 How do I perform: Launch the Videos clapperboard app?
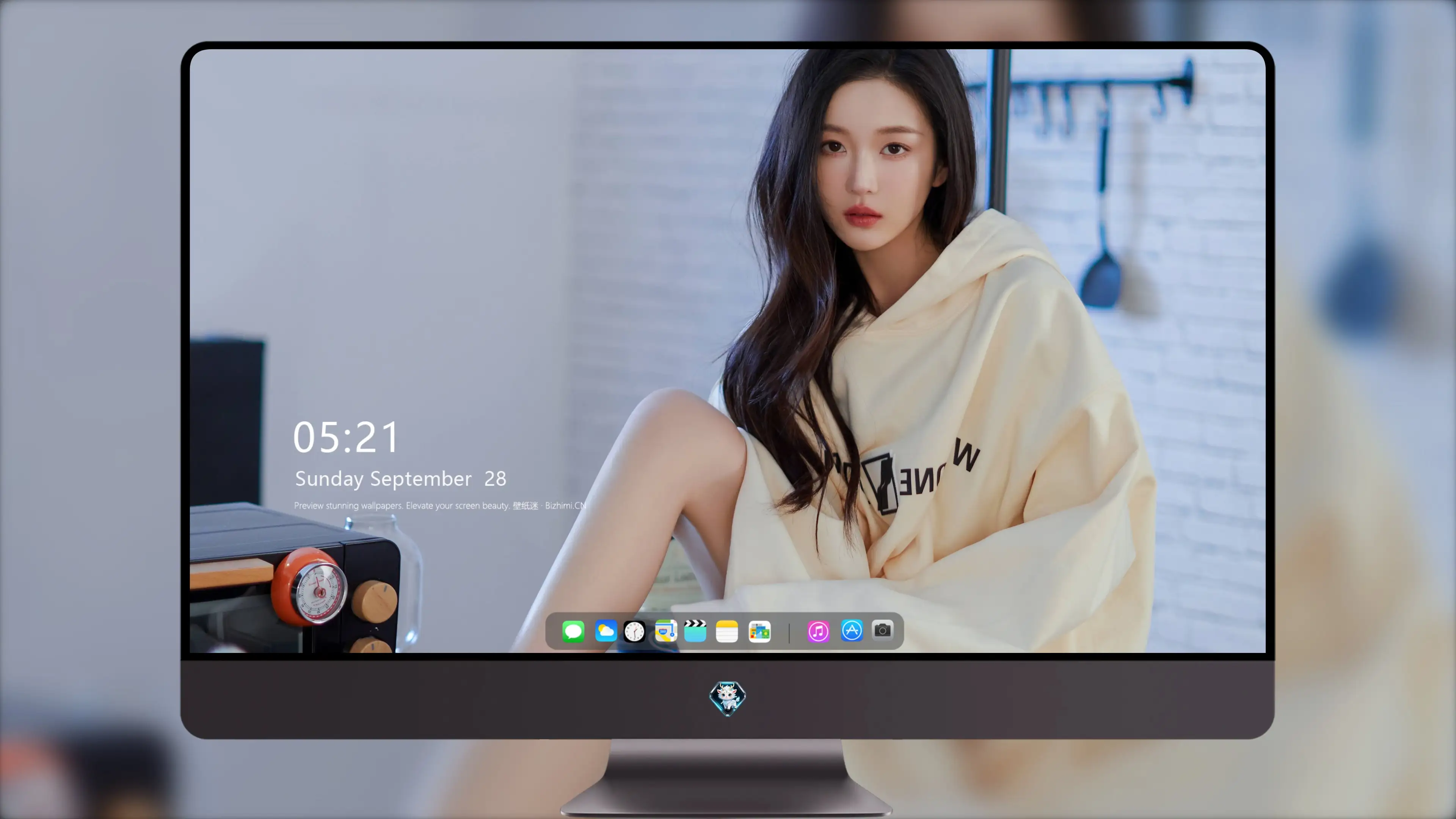pyautogui.click(x=695, y=631)
